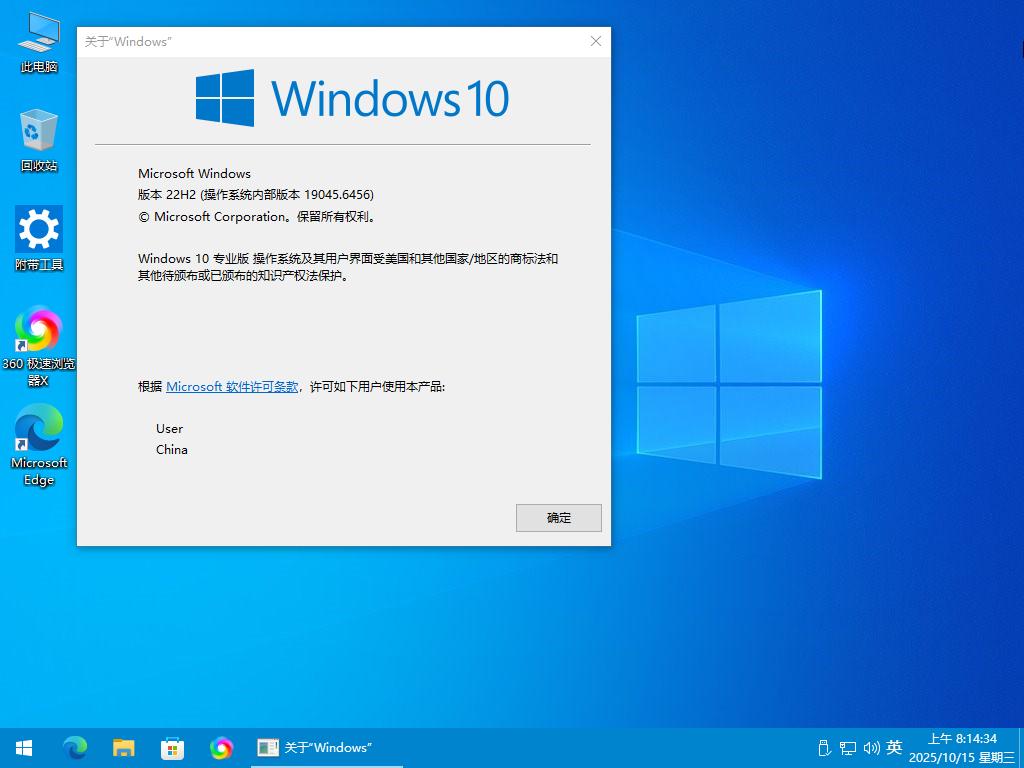The width and height of the screenshot is (1024, 768).
Task: Launch Edge from the taskbar
Action: [75, 747]
